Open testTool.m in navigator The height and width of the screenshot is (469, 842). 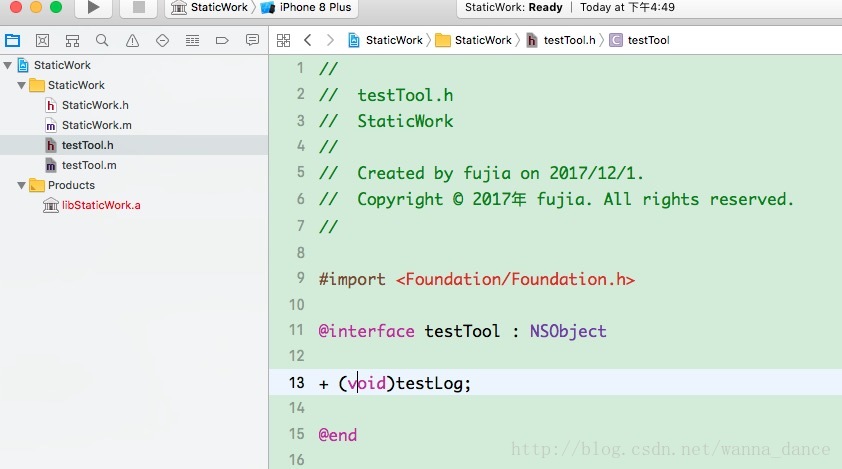134,165
